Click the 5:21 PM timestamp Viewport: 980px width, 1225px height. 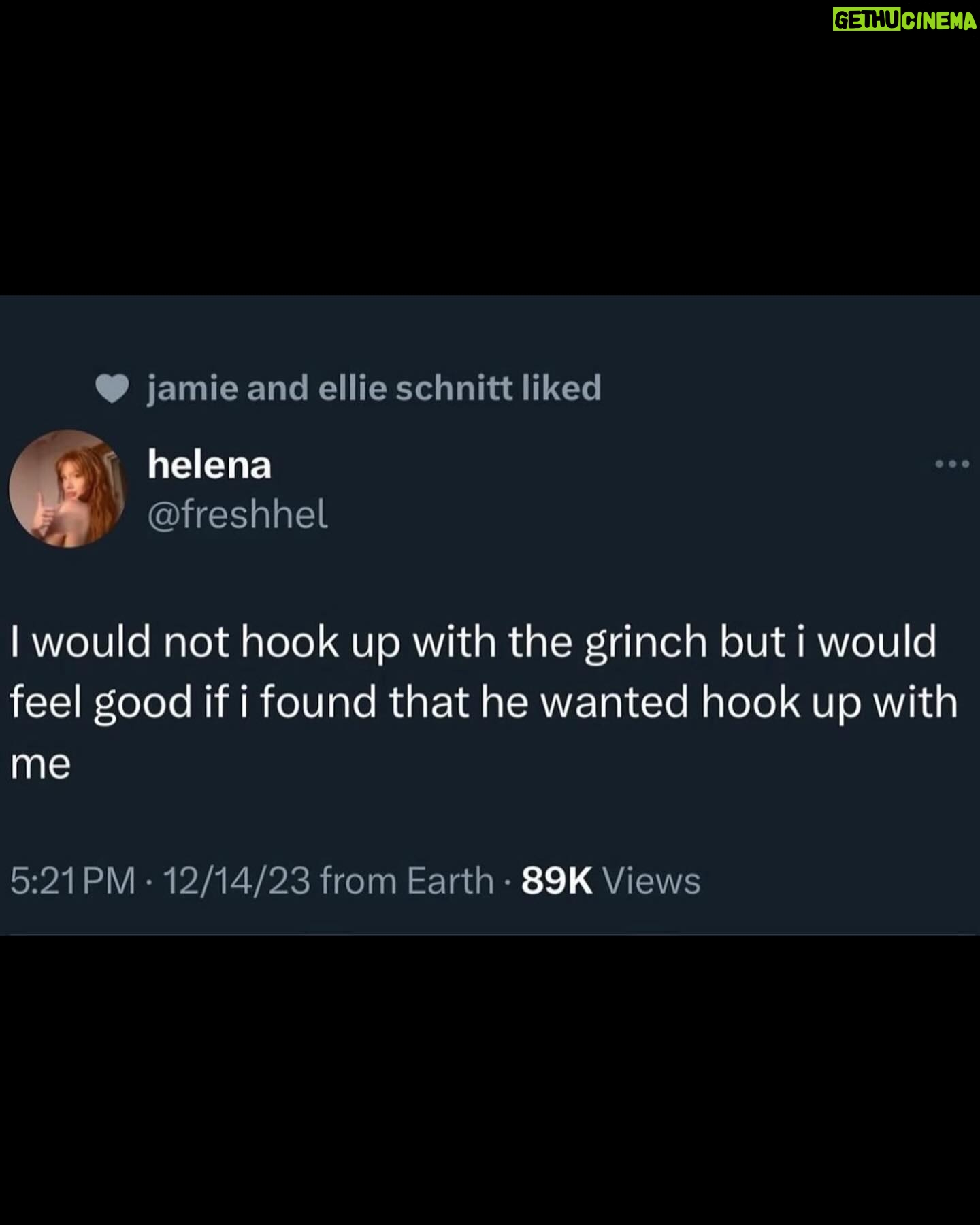(73, 881)
